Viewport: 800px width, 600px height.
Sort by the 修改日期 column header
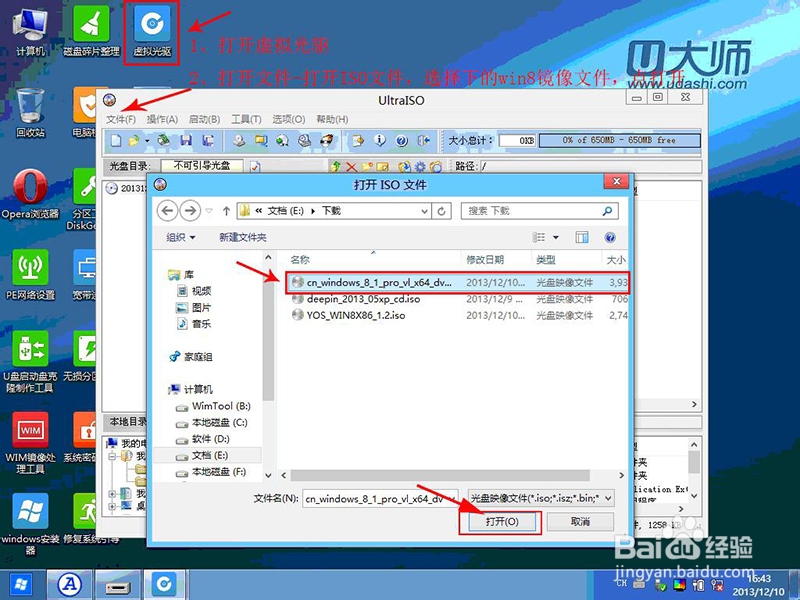pyautogui.click(x=485, y=260)
